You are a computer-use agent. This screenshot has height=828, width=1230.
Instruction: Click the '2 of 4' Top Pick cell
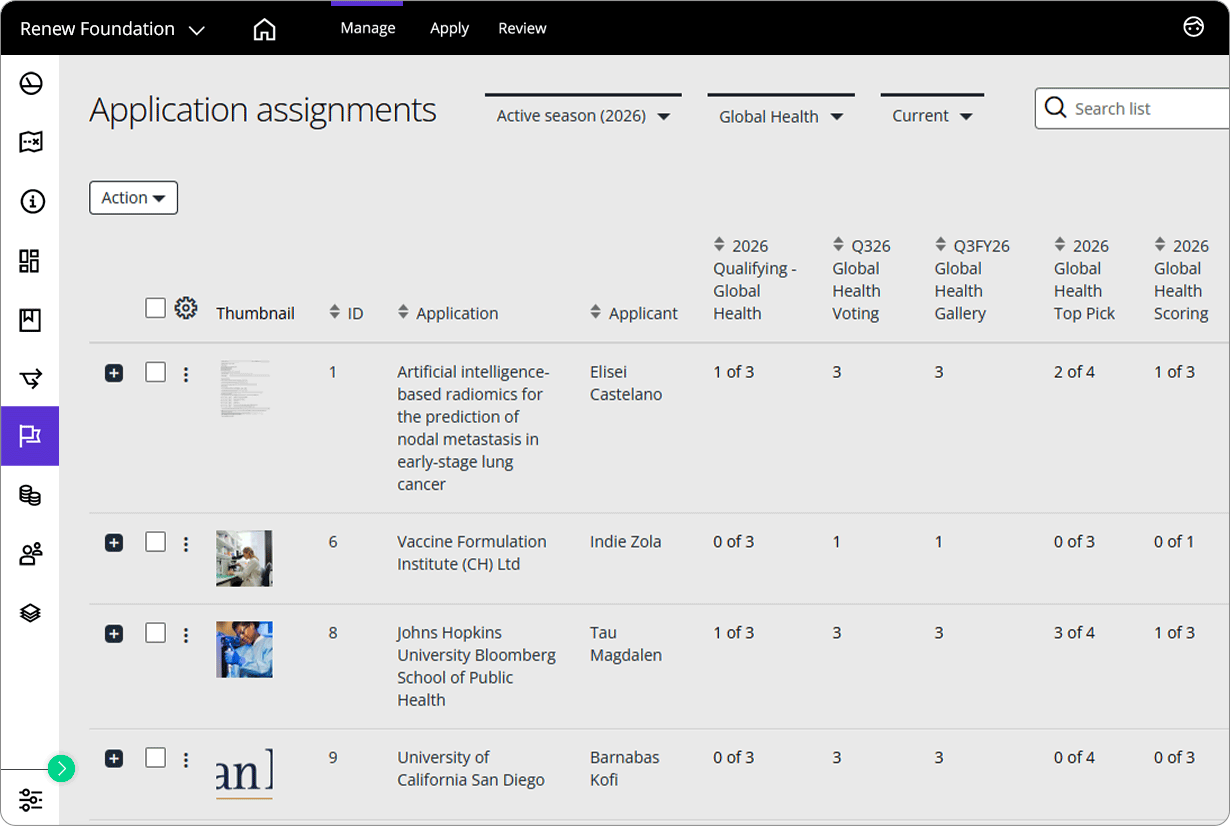point(1074,372)
